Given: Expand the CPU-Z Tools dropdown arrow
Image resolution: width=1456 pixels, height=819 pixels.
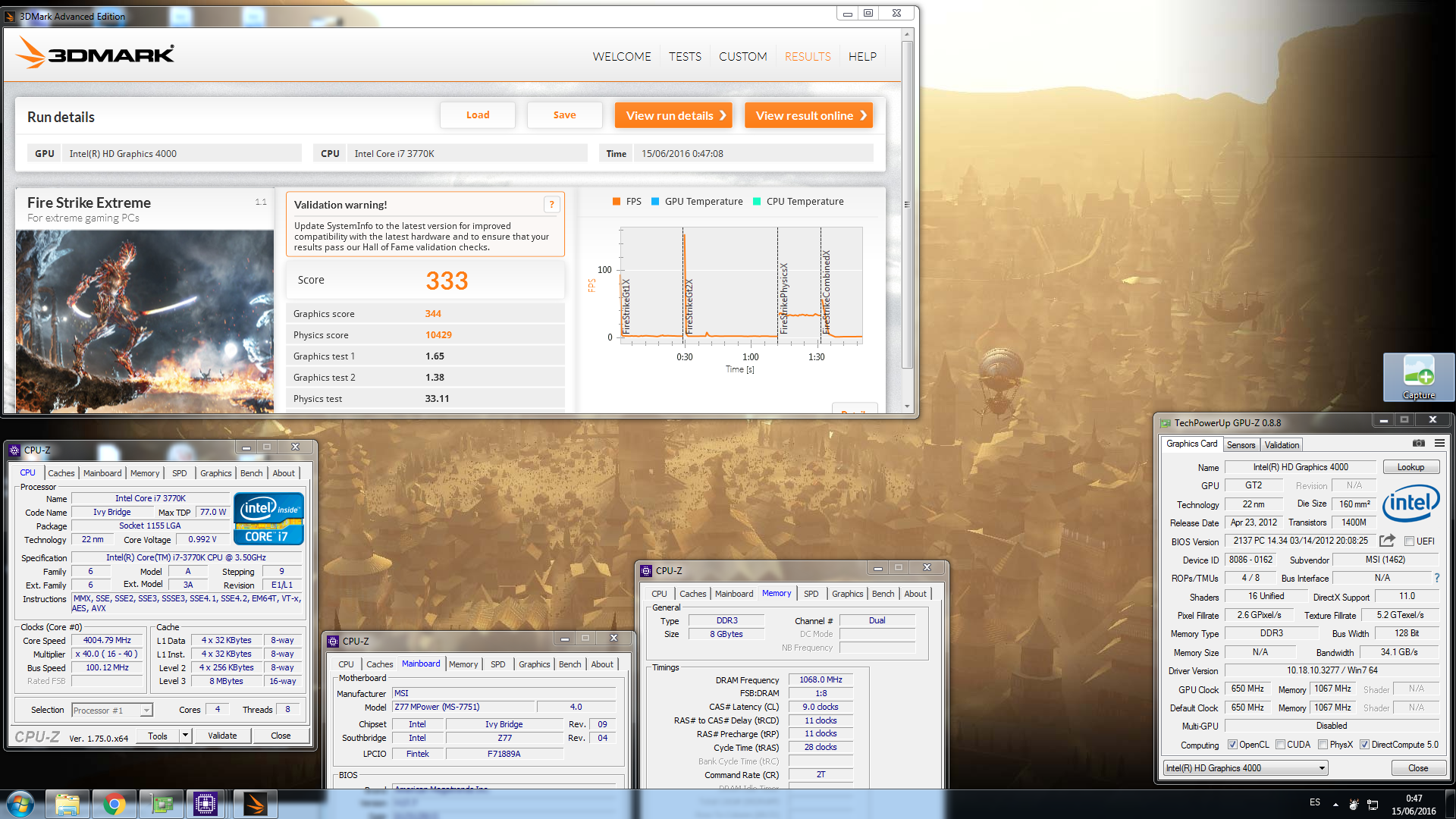Looking at the screenshot, I should pos(185,736).
